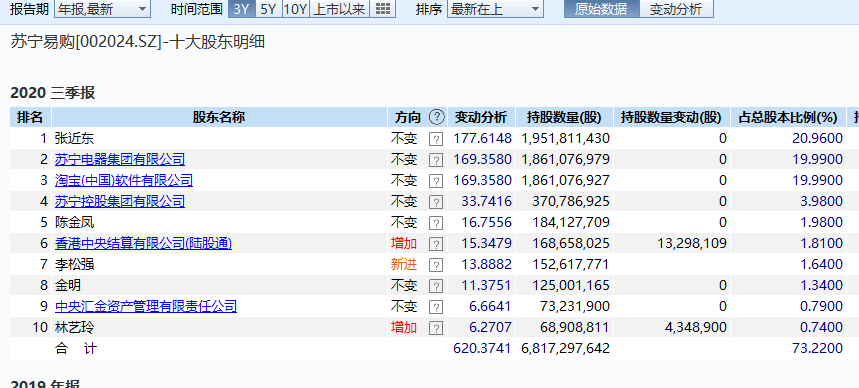This screenshot has width=859, height=388.
Task: Click the 占总股本比例(%) column header
Action: pyautogui.click(x=788, y=117)
